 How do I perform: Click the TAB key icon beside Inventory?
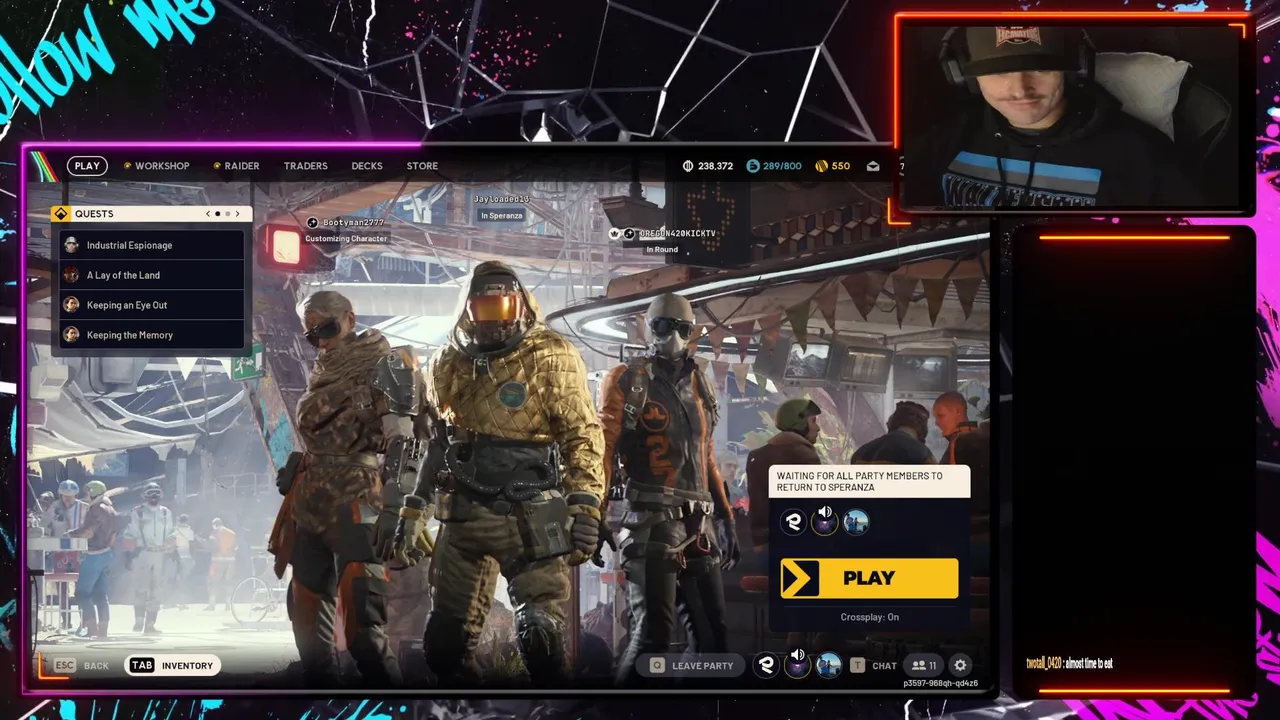[x=142, y=665]
